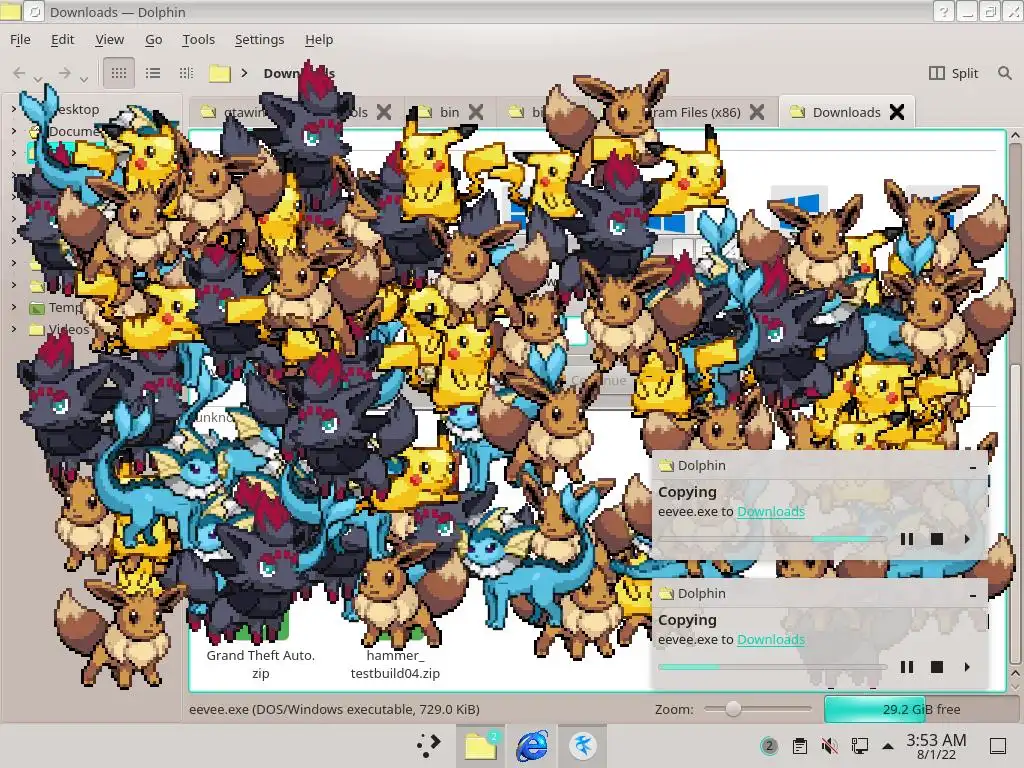Pause the upper Dolphin copy job

coord(906,539)
